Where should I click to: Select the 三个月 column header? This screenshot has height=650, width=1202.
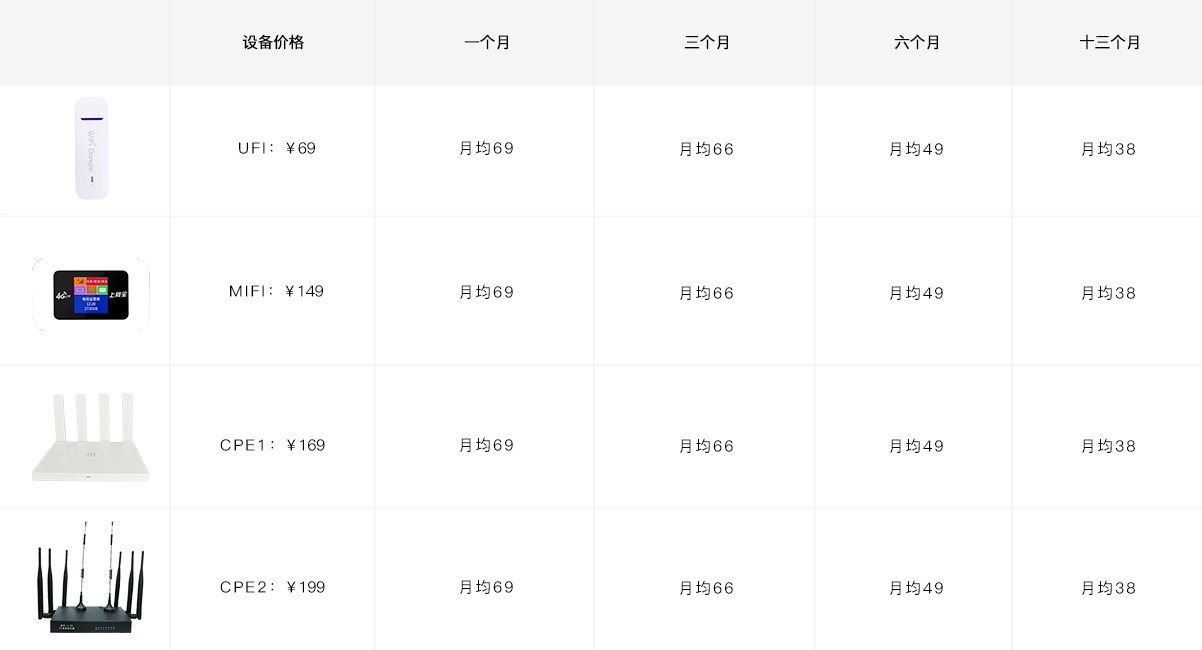pos(707,43)
